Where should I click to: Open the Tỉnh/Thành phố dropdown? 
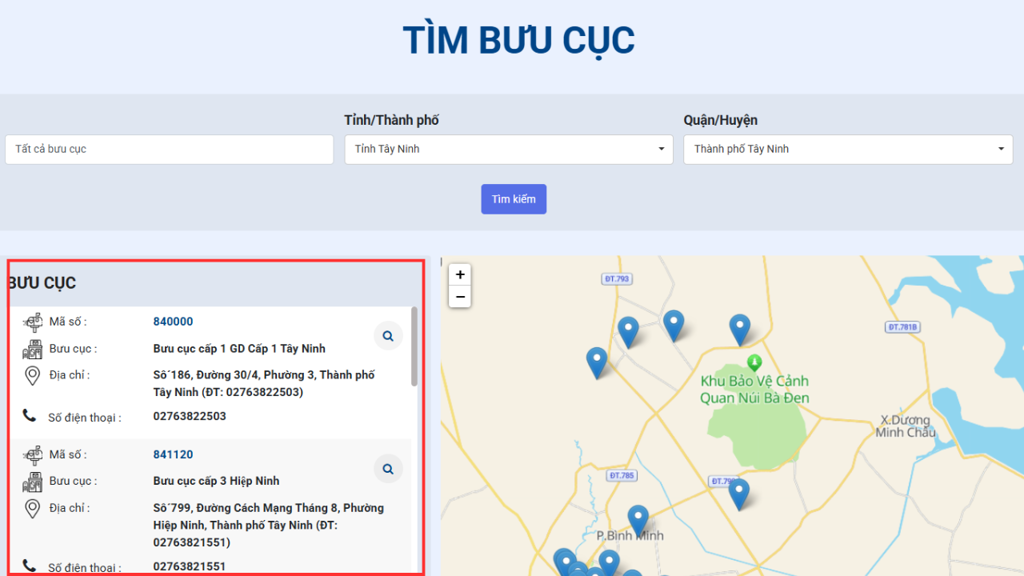click(x=508, y=149)
